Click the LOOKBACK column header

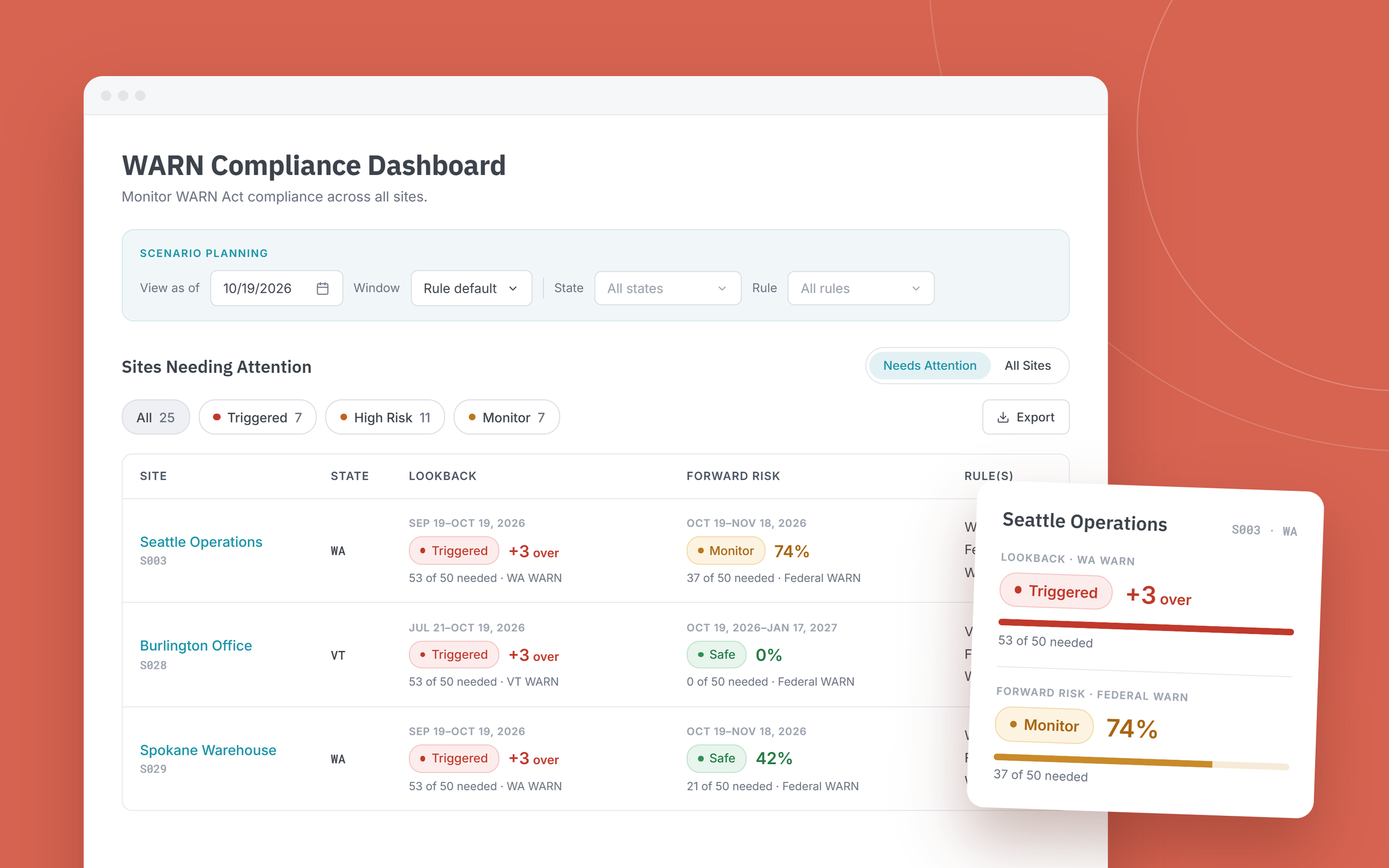click(x=443, y=476)
